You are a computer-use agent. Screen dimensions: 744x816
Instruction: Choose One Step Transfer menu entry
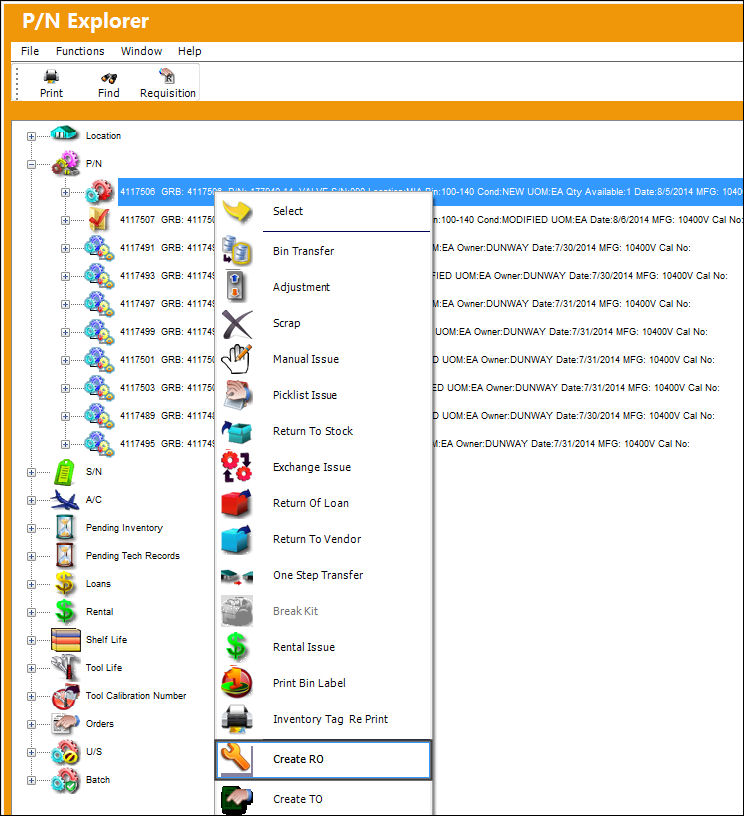[x=323, y=575]
